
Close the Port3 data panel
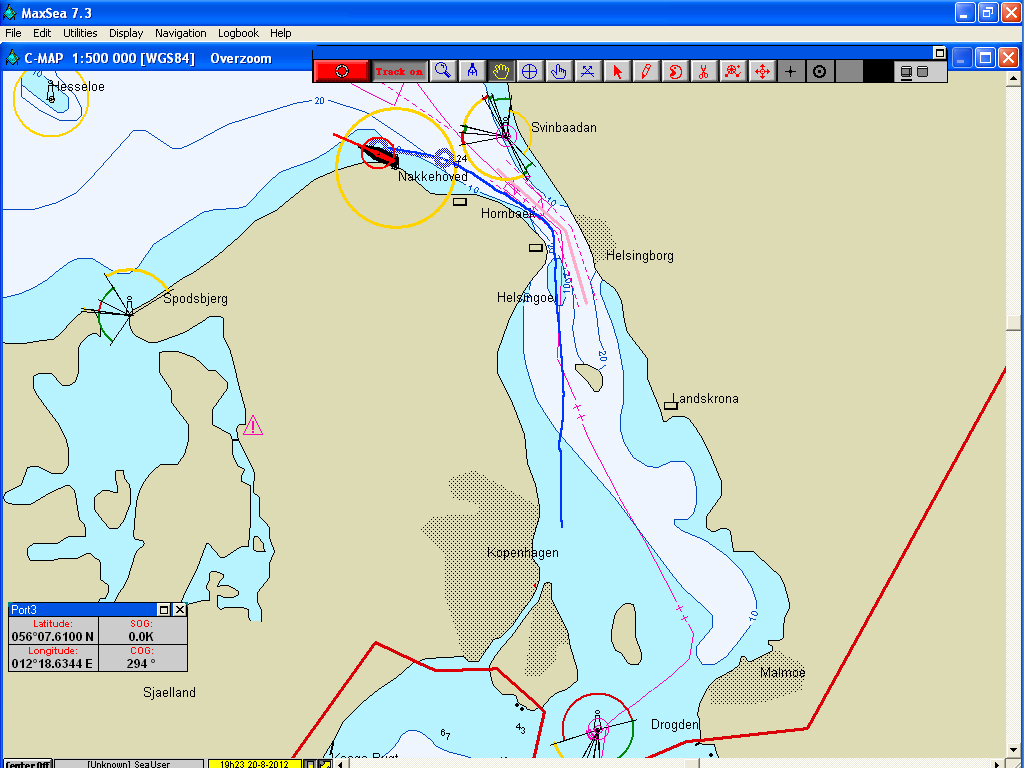pos(180,609)
